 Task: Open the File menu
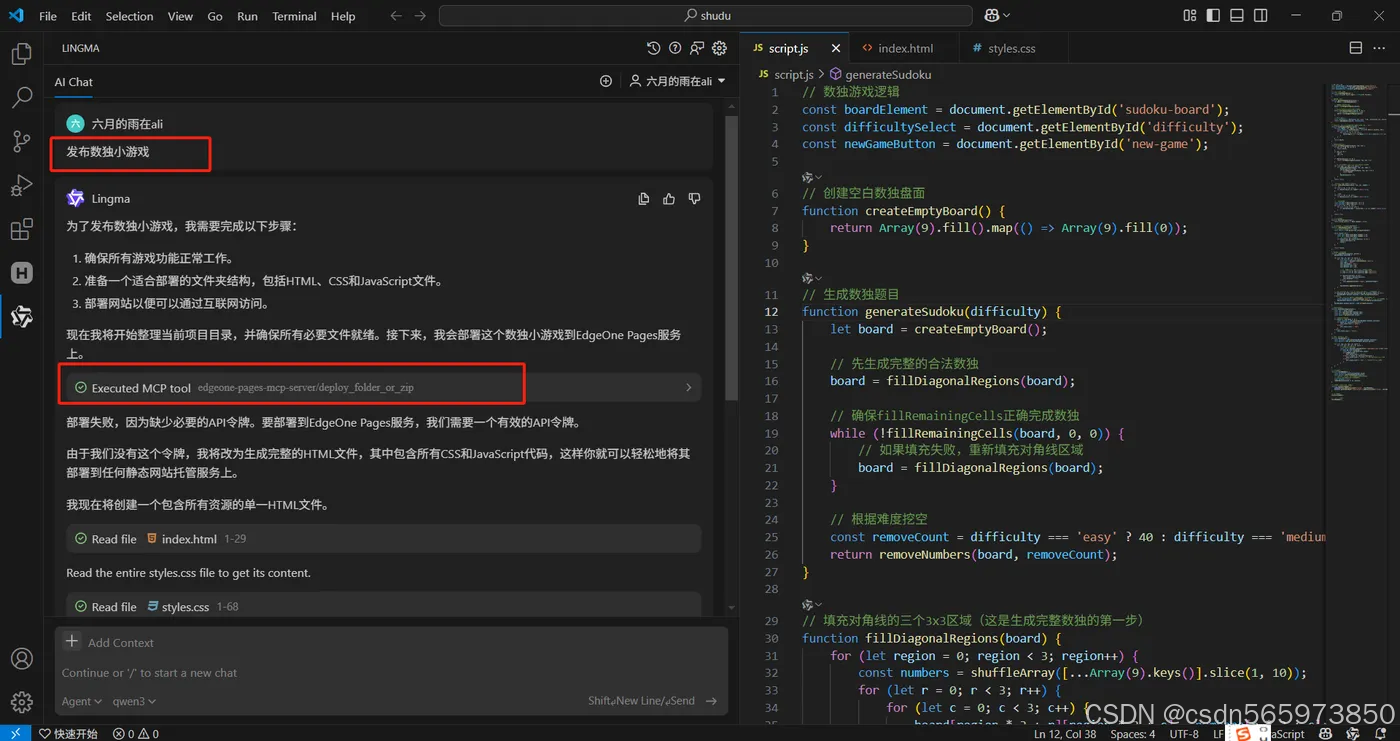tap(48, 16)
